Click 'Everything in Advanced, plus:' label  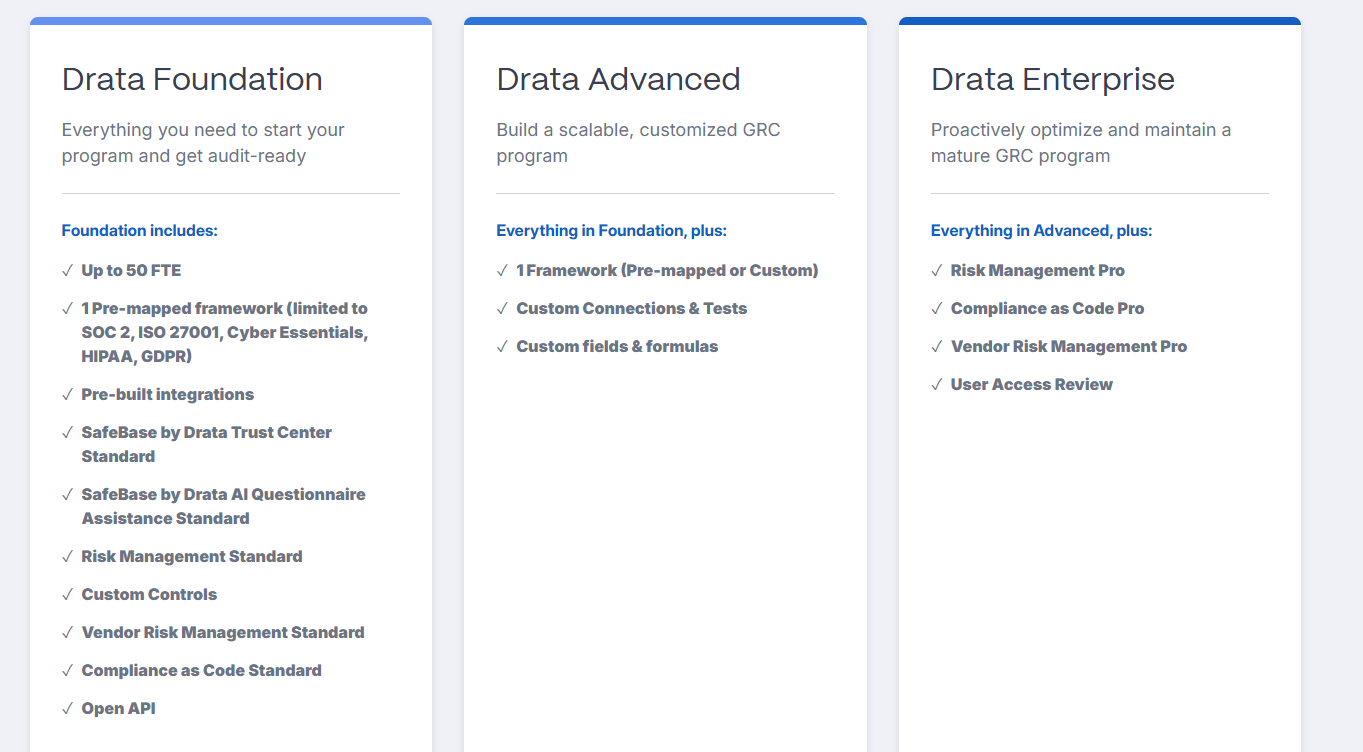1041,230
